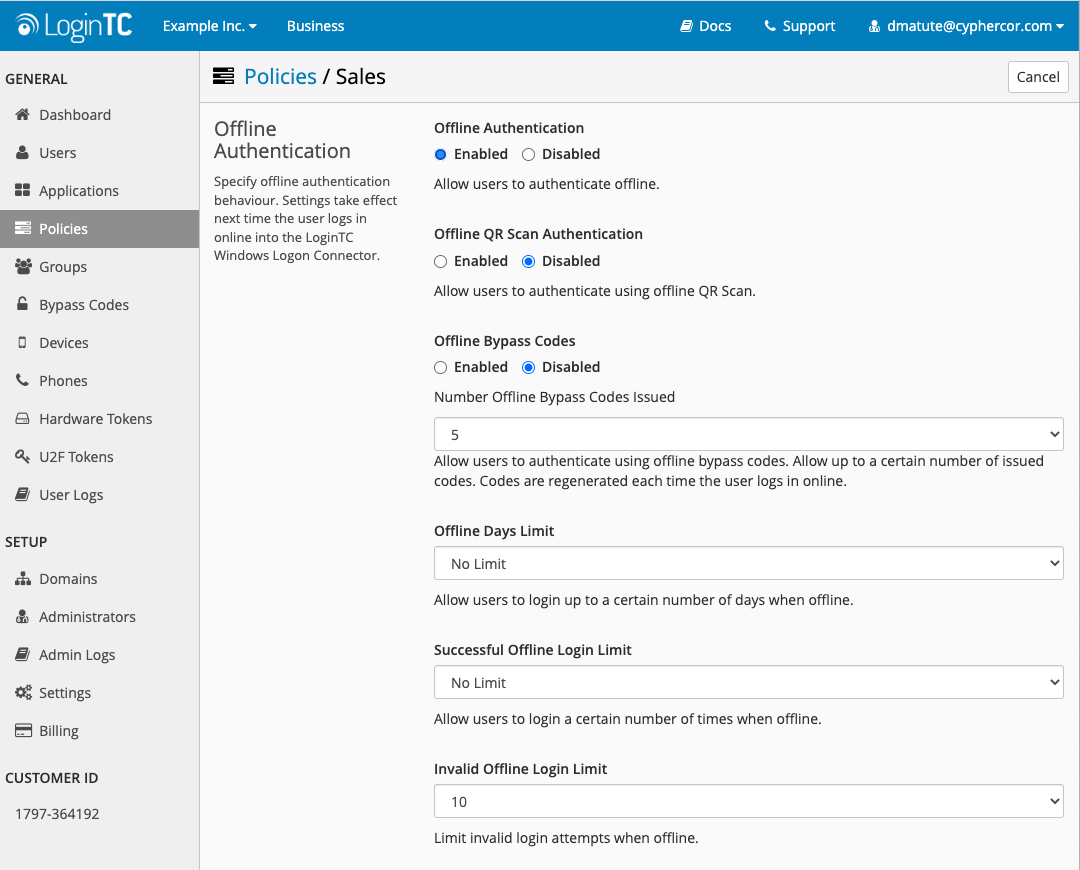Click the Dashboard home icon in sidebar

22,115
